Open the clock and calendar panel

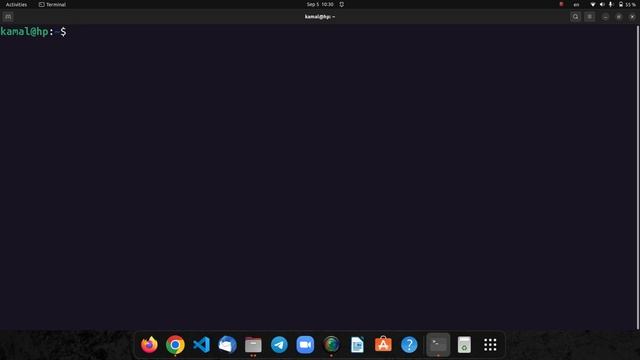coord(320,4)
